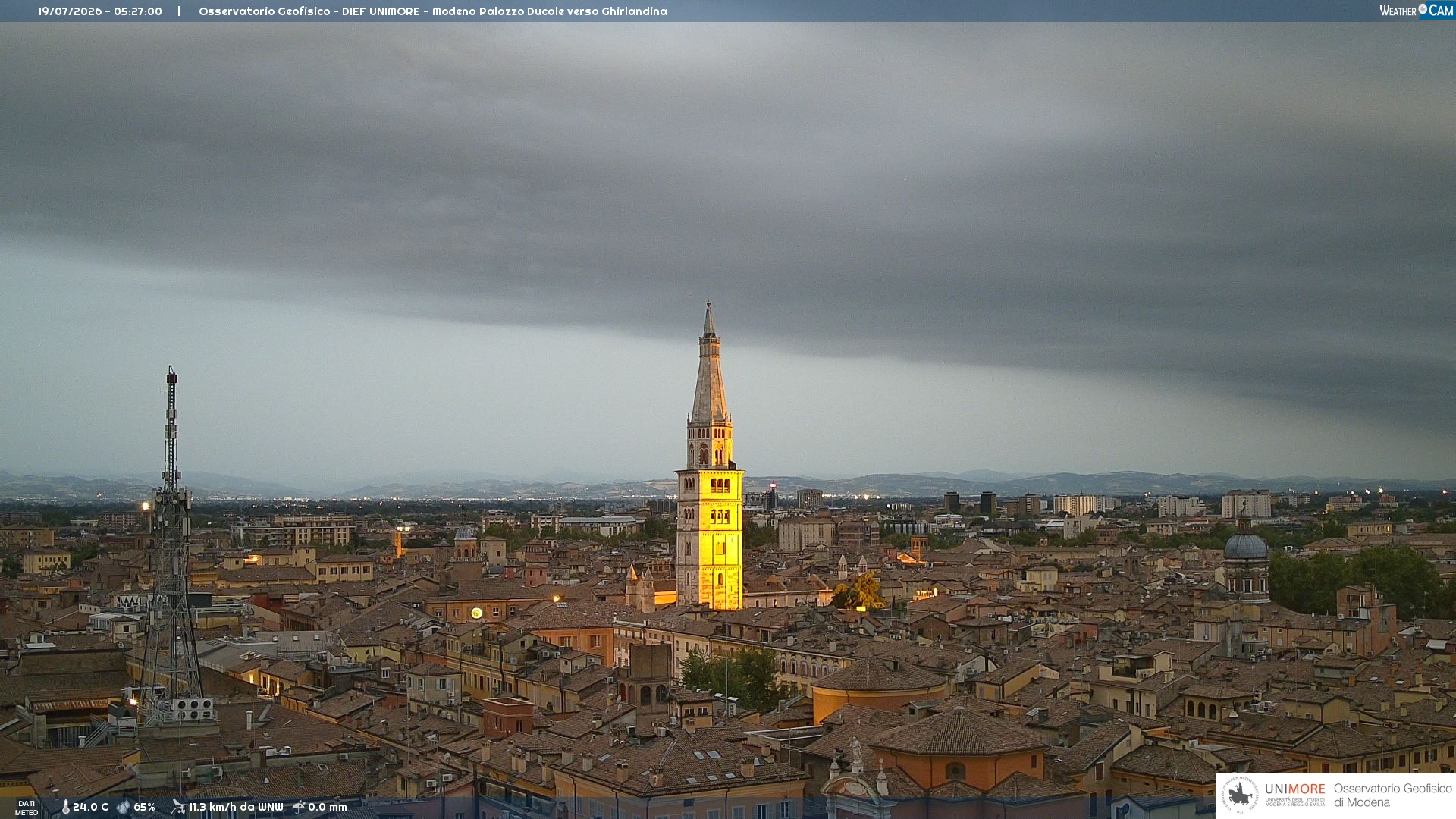Click the rain umbrella precipitation icon
This screenshot has width=1456, height=819.
click(x=299, y=807)
